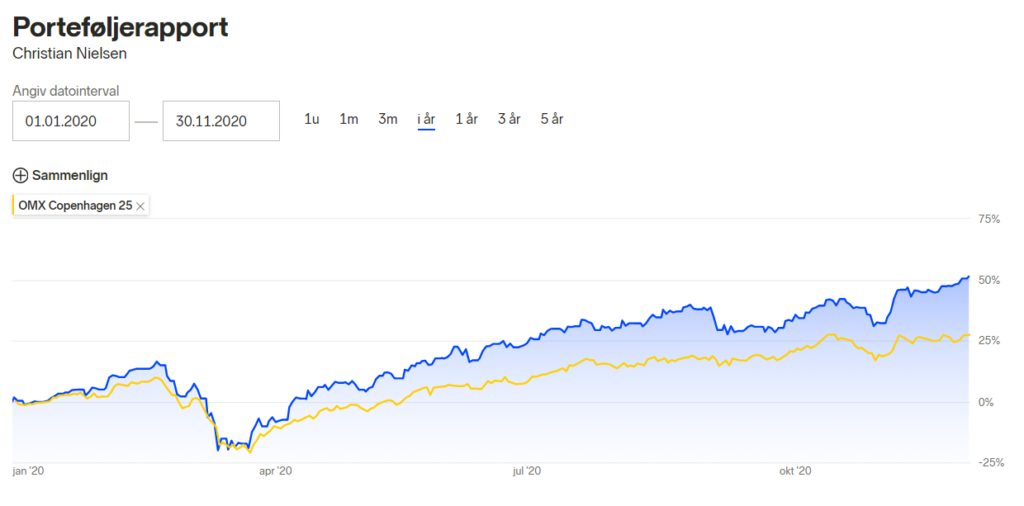Click the Porteføljerapport heading
The height and width of the screenshot is (506, 1024).
click(120, 28)
